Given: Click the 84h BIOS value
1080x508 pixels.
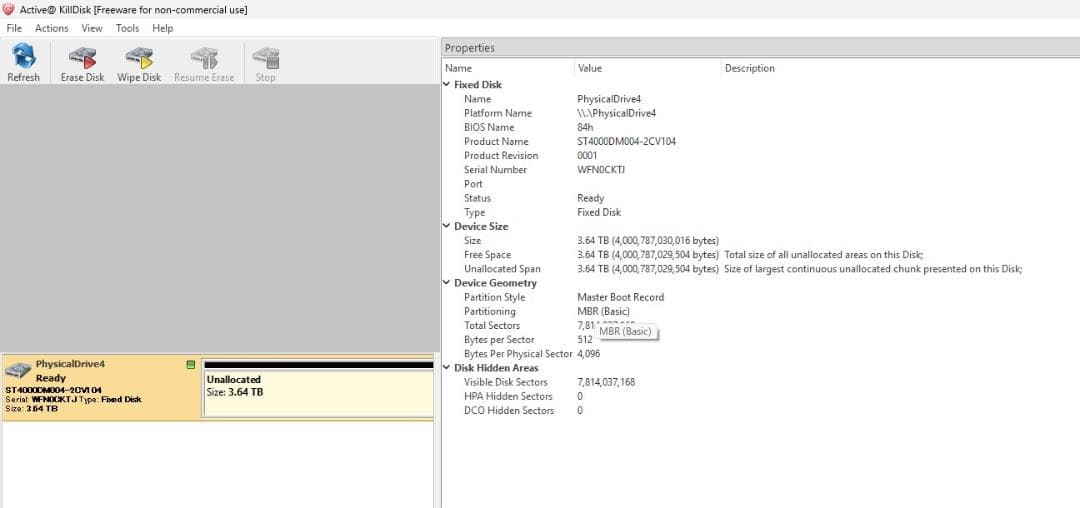Looking at the screenshot, I should coord(585,127).
